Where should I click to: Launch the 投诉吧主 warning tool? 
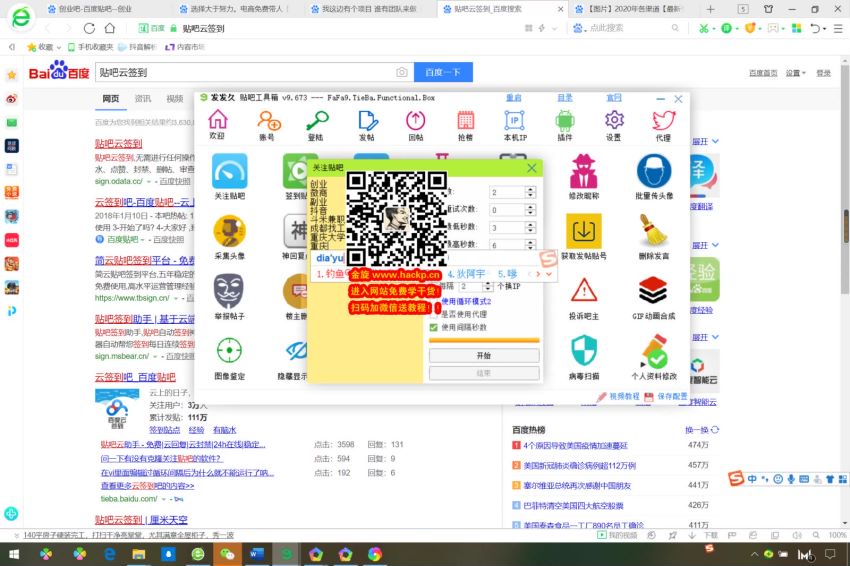pos(584,297)
